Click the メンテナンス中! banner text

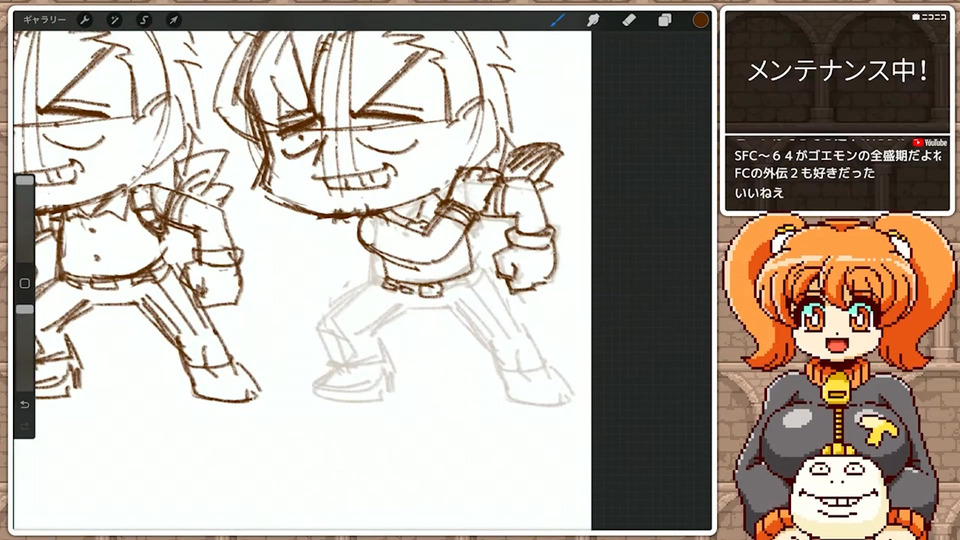(x=837, y=71)
